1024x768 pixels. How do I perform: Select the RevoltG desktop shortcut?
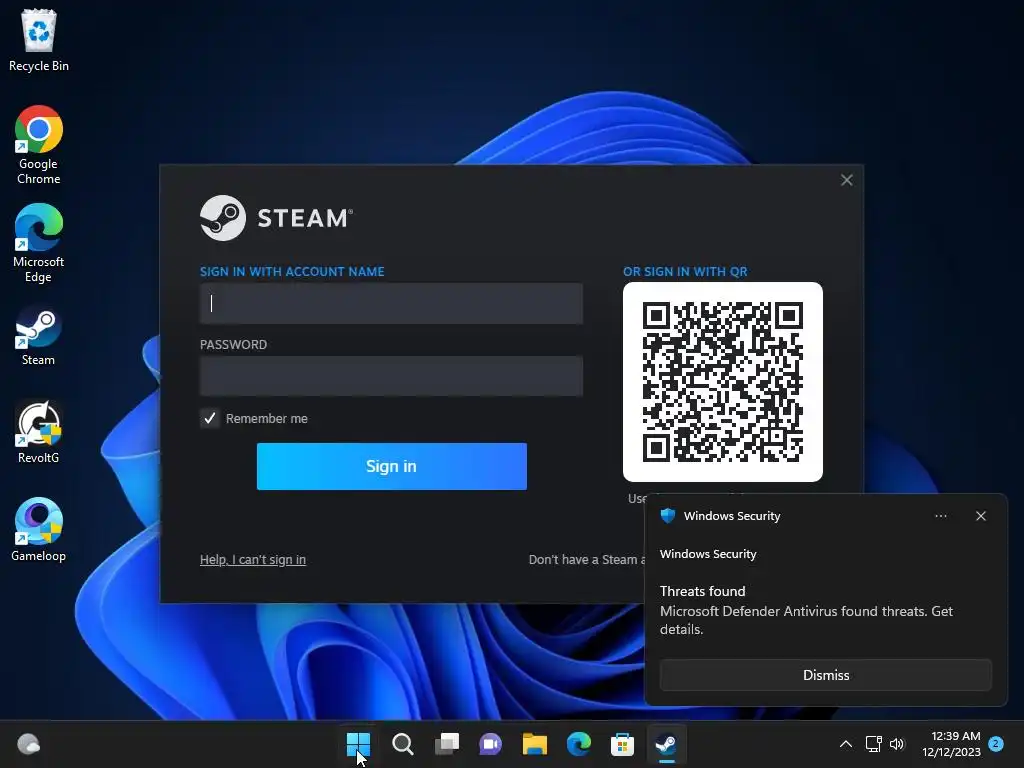39,432
